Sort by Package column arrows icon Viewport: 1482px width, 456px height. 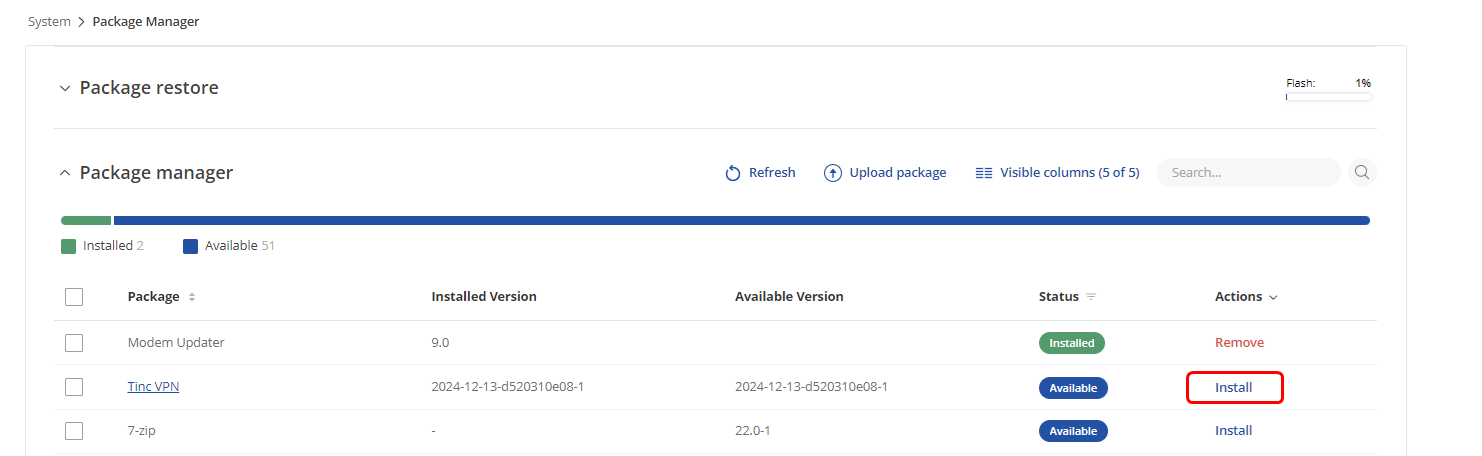tap(192, 297)
